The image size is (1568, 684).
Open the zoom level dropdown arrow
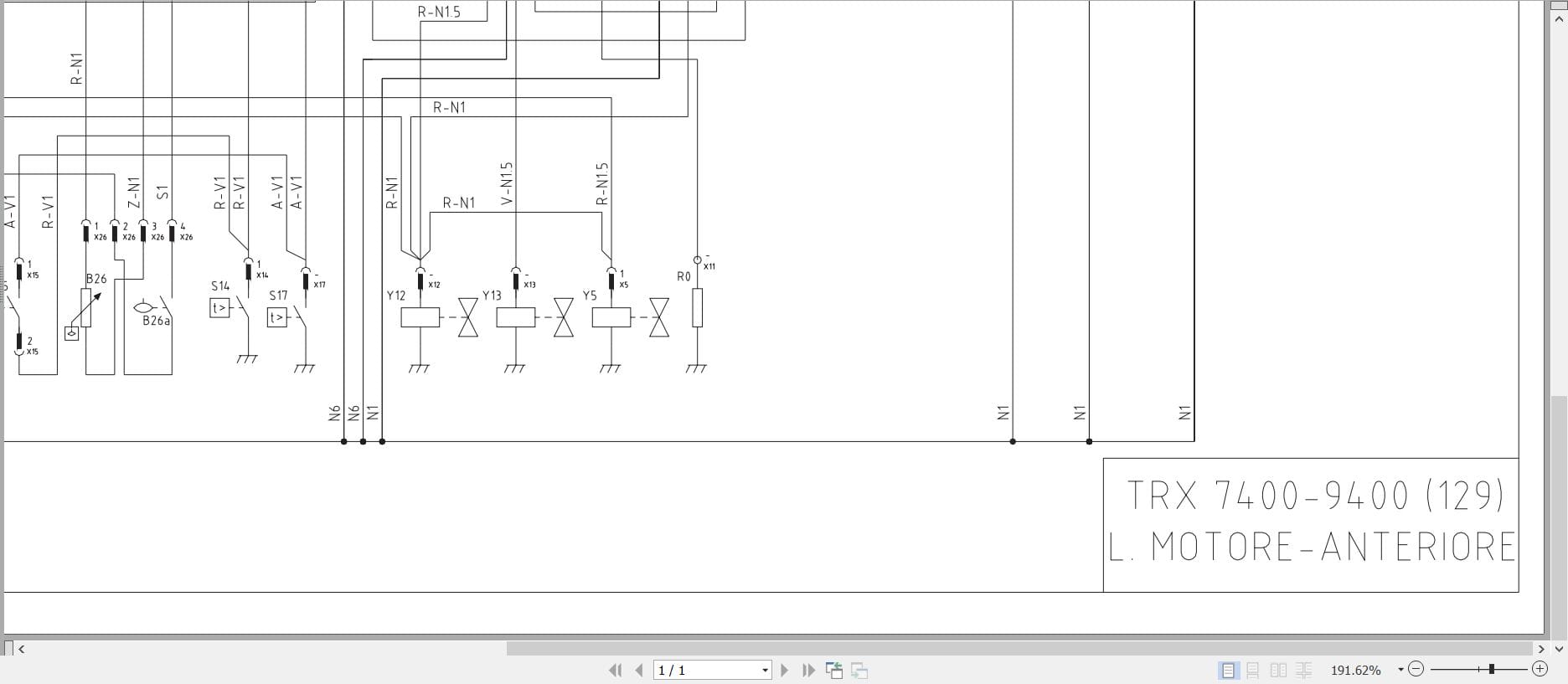coord(1400,670)
